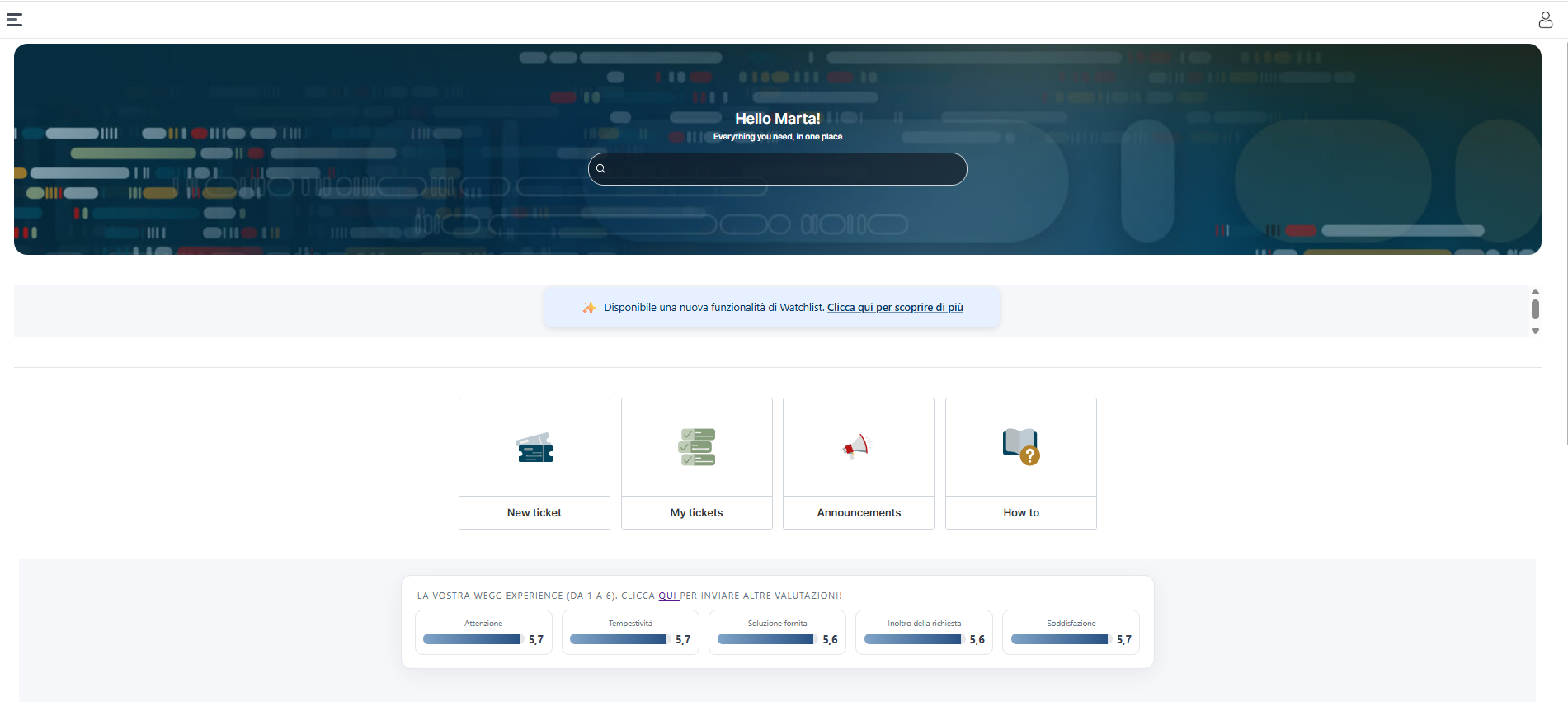Follow the 'Clicca qui per scoprire di più' link
The width and height of the screenshot is (1568, 702).
895,308
